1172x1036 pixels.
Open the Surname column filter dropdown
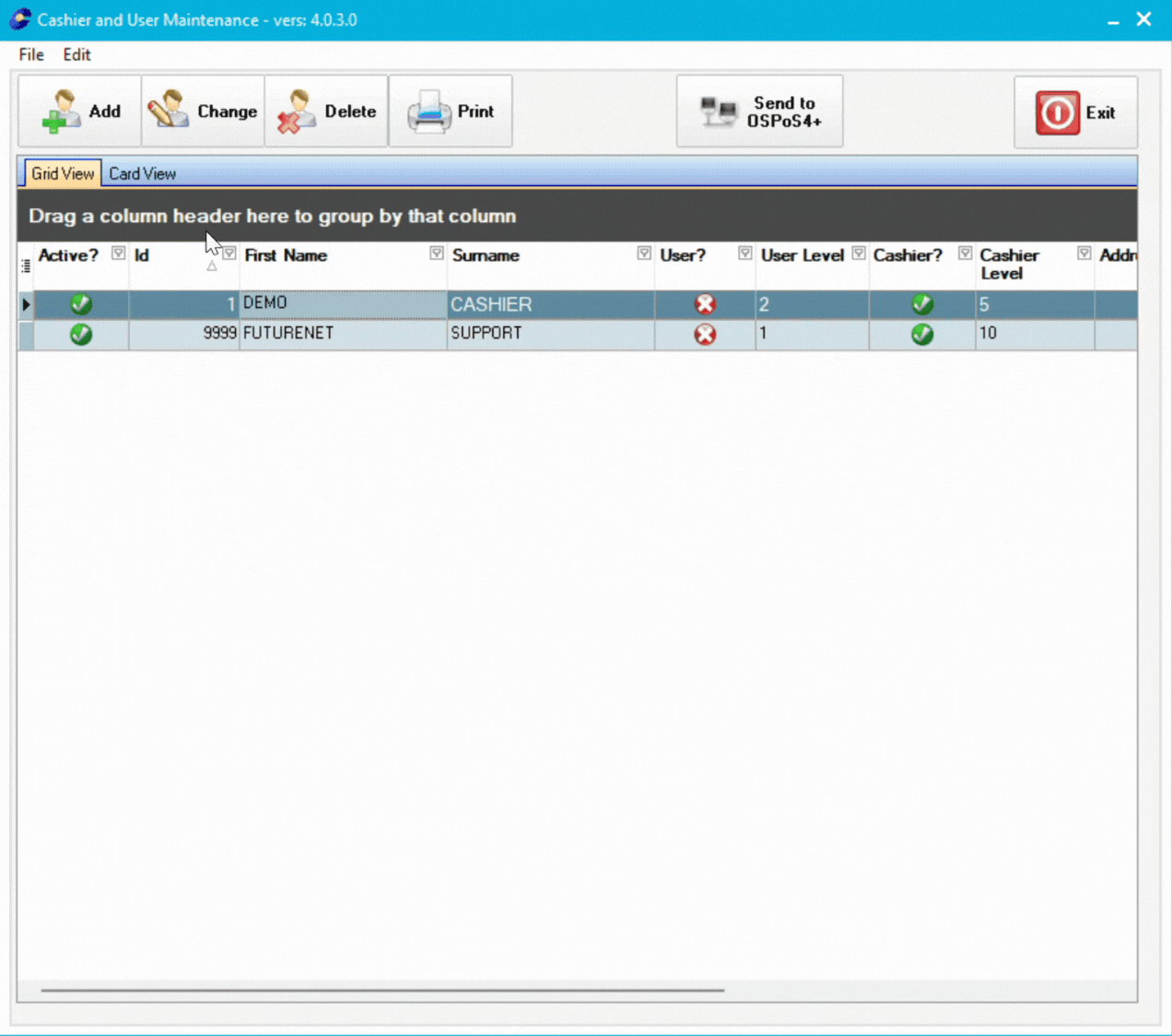644,252
